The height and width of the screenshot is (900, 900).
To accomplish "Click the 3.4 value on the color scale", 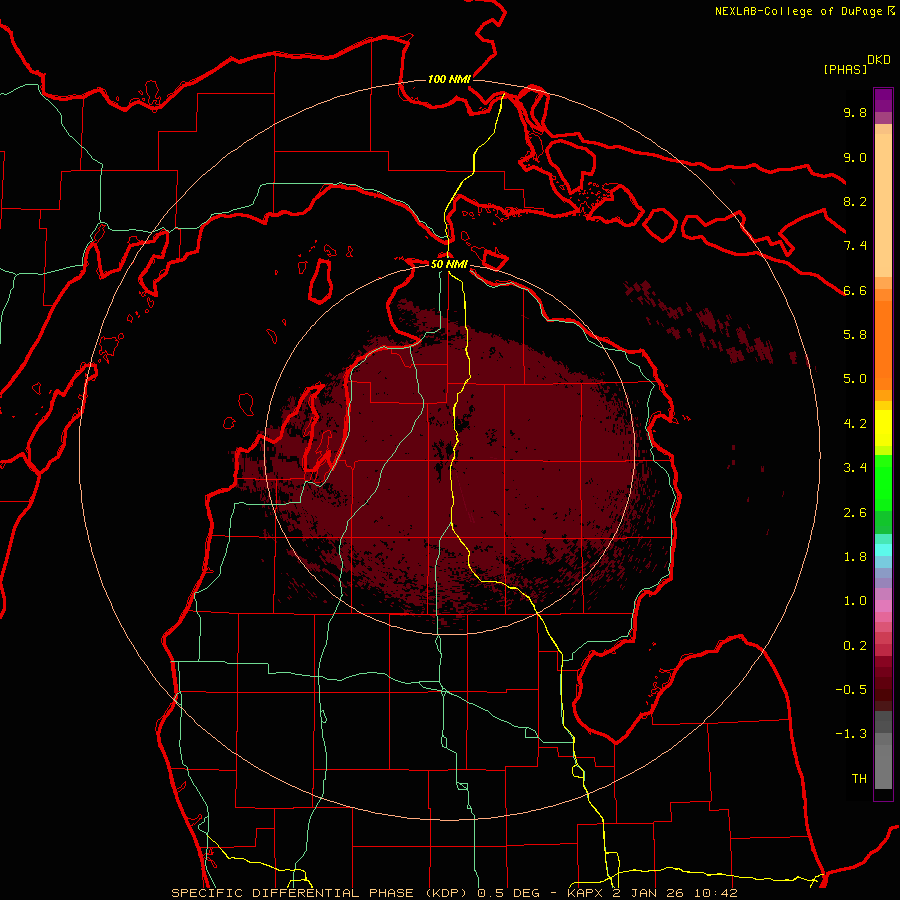I will [855, 467].
